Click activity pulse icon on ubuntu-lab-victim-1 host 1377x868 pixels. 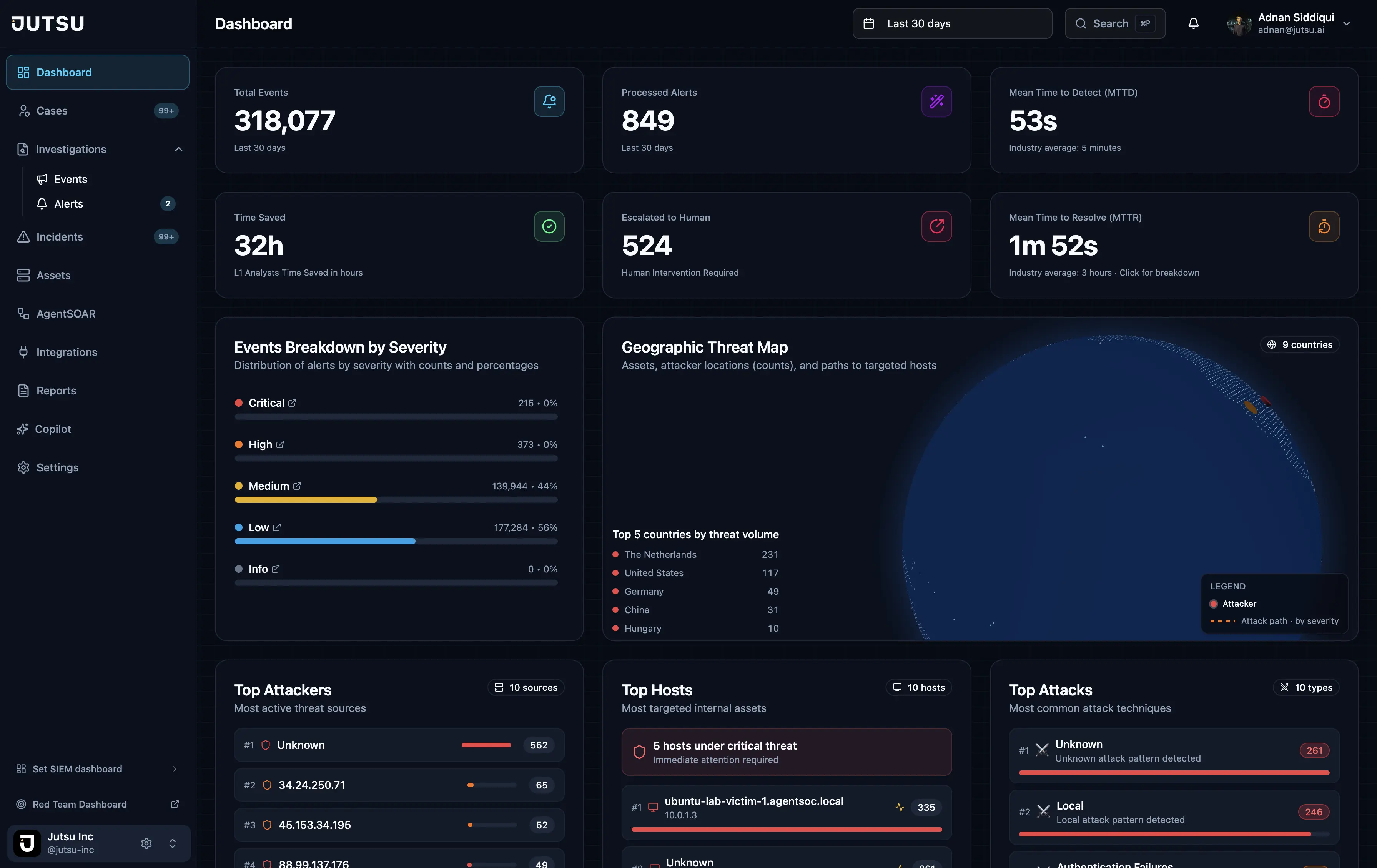coord(900,807)
